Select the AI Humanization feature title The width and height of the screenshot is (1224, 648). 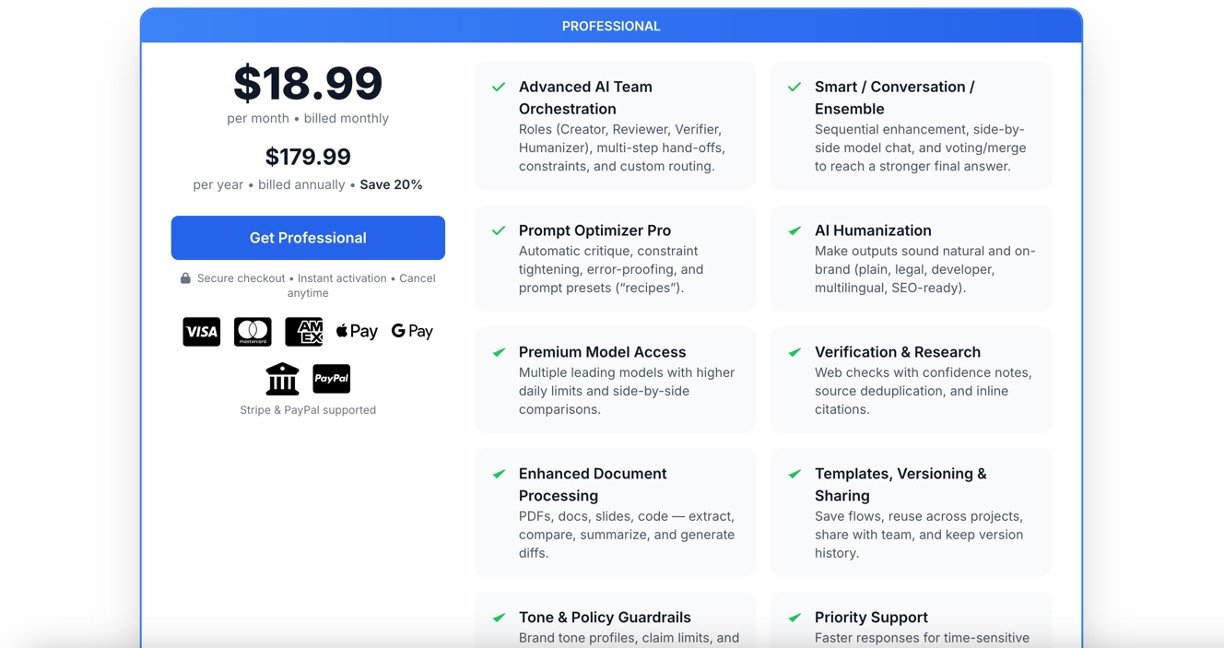point(873,231)
